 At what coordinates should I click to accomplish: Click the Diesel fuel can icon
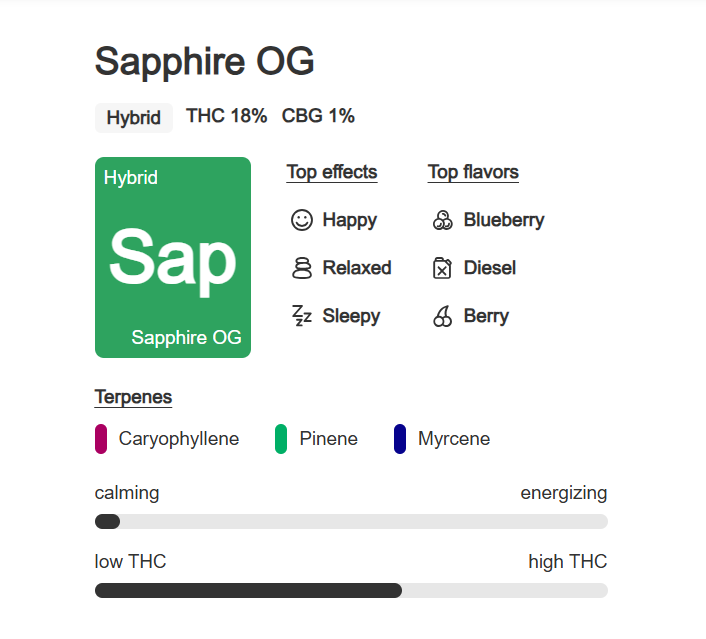click(442, 268)
